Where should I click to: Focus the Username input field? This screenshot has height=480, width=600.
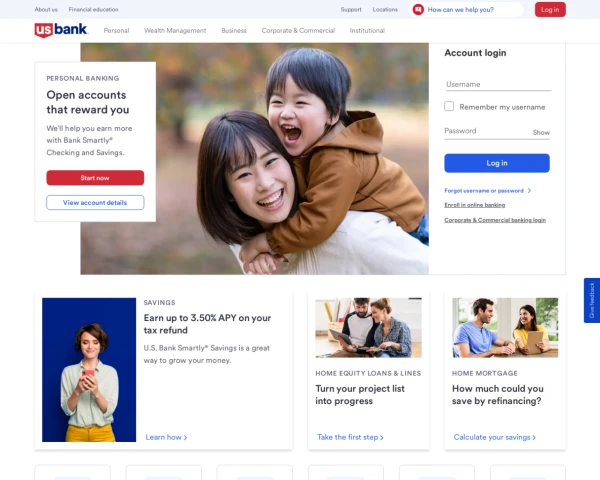(498, 84)
